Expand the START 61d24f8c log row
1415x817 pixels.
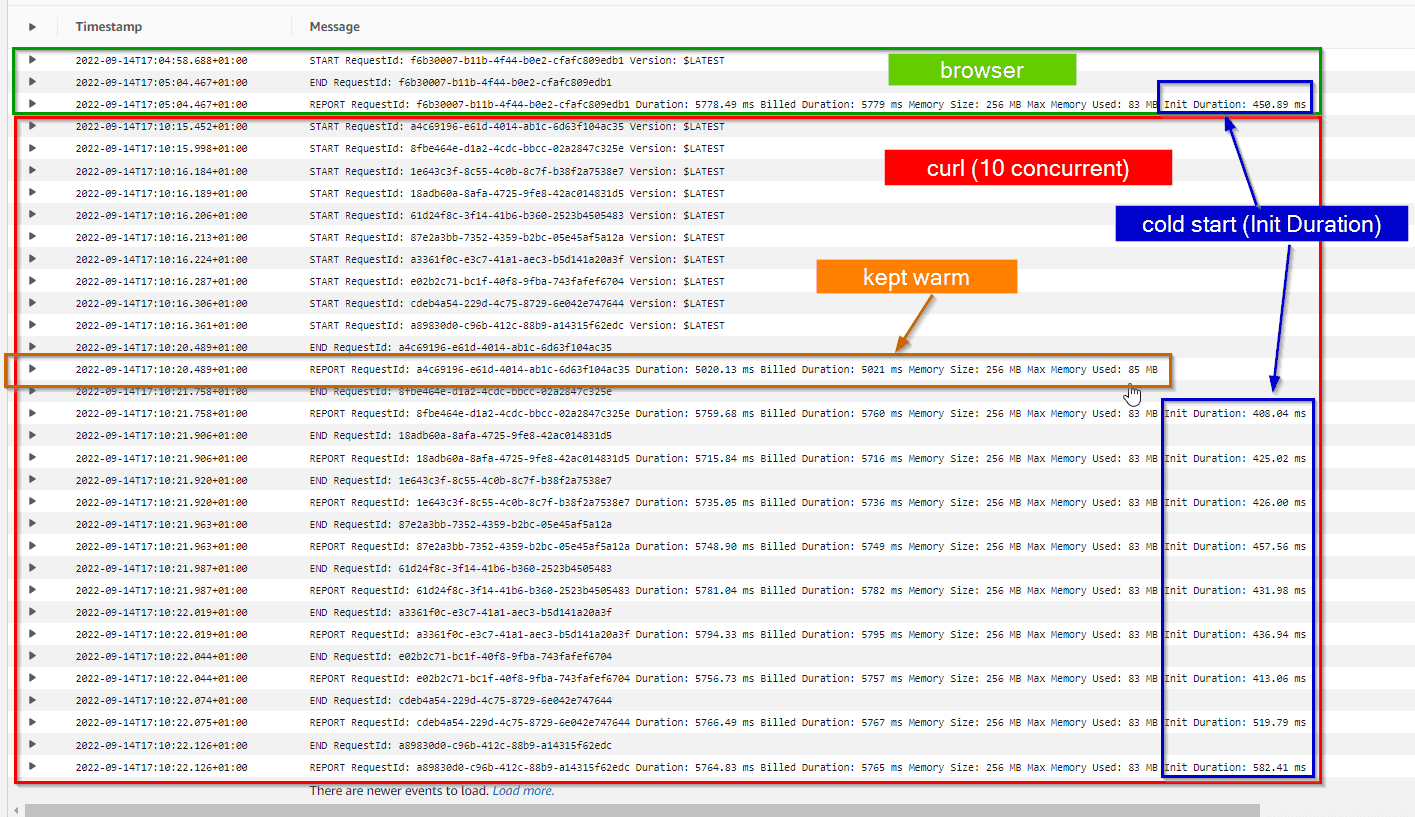(x=32, y=215)
